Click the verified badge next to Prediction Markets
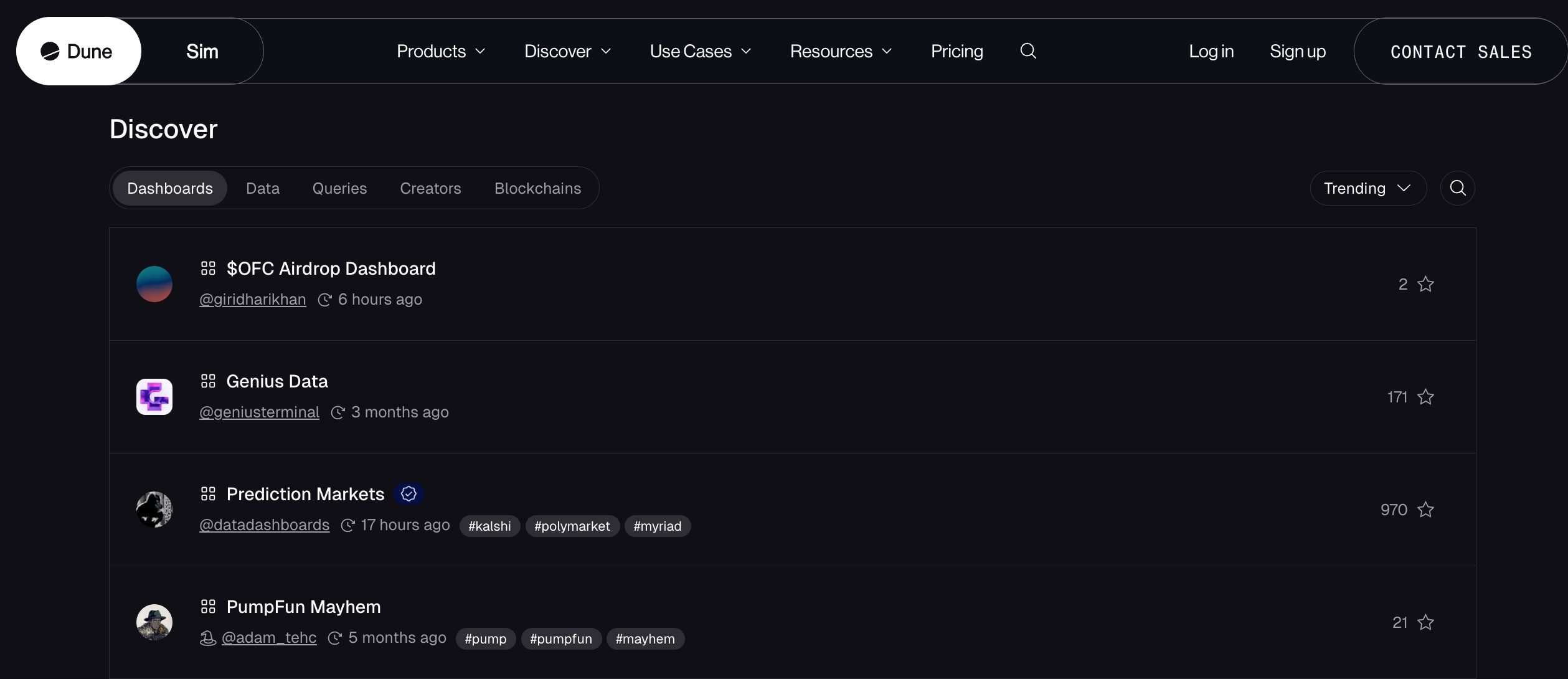 (x=409, y=494)
